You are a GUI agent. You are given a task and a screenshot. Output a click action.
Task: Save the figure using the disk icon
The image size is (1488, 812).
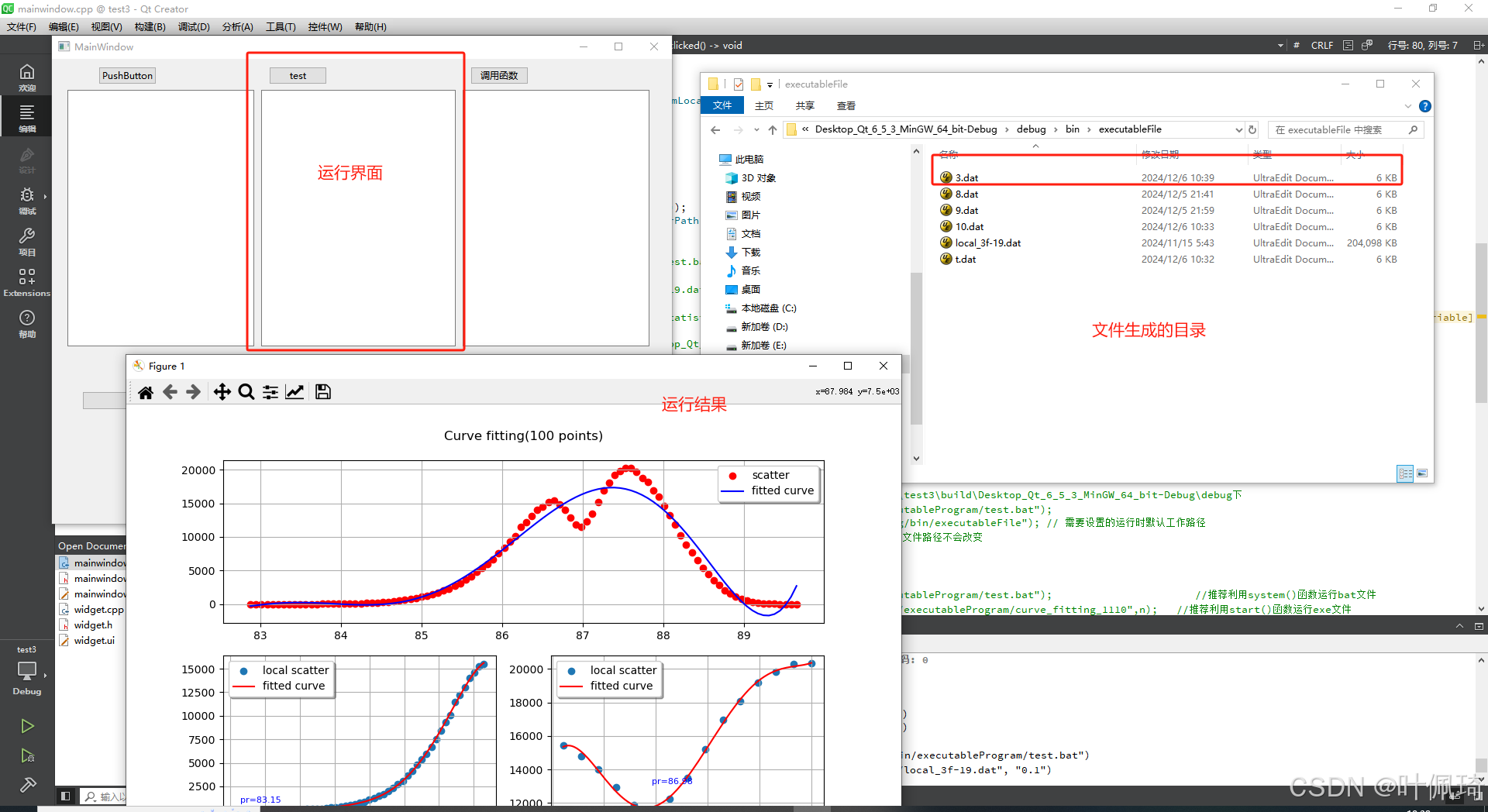(322, 391)
